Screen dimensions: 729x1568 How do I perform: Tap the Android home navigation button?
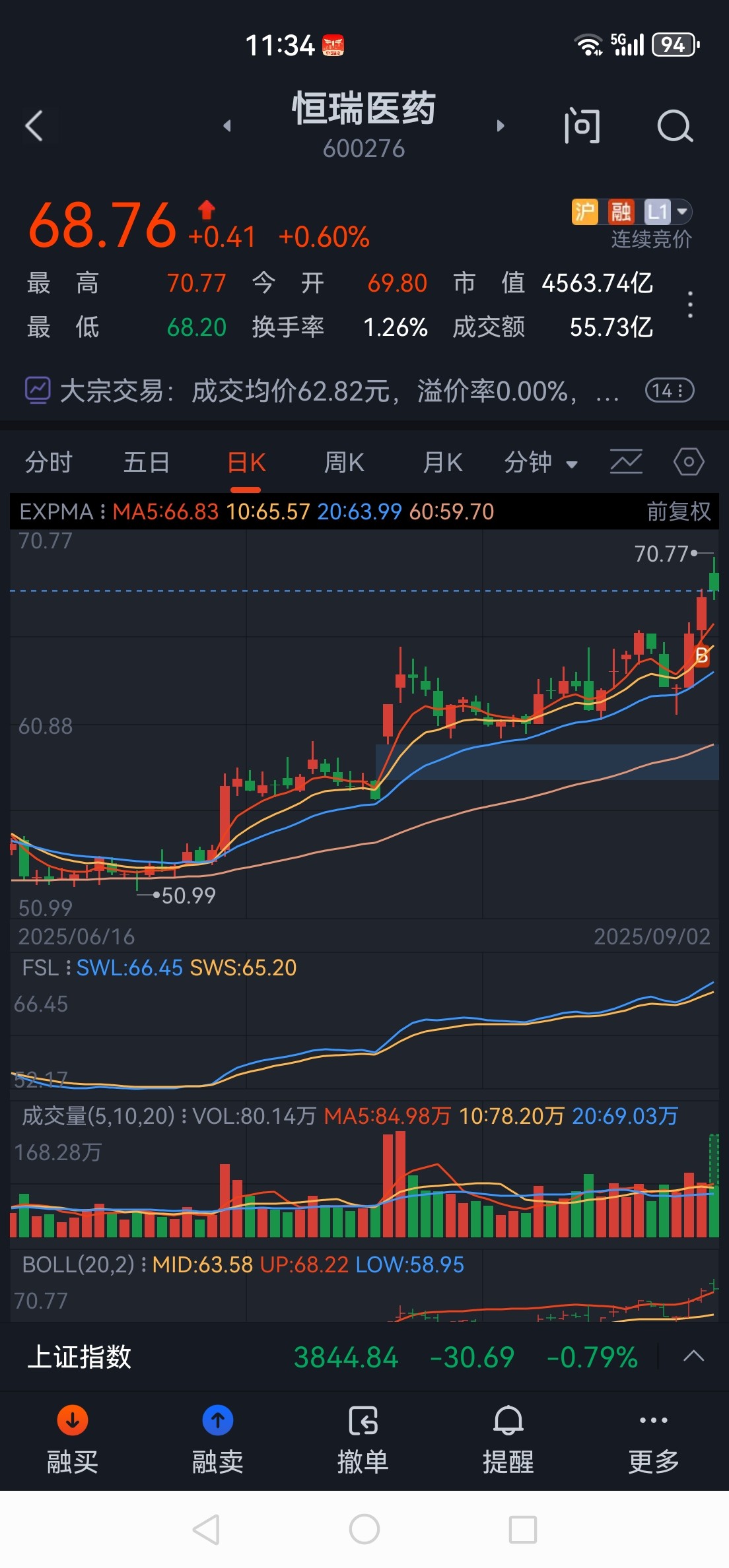click(x=364, y=1529)
